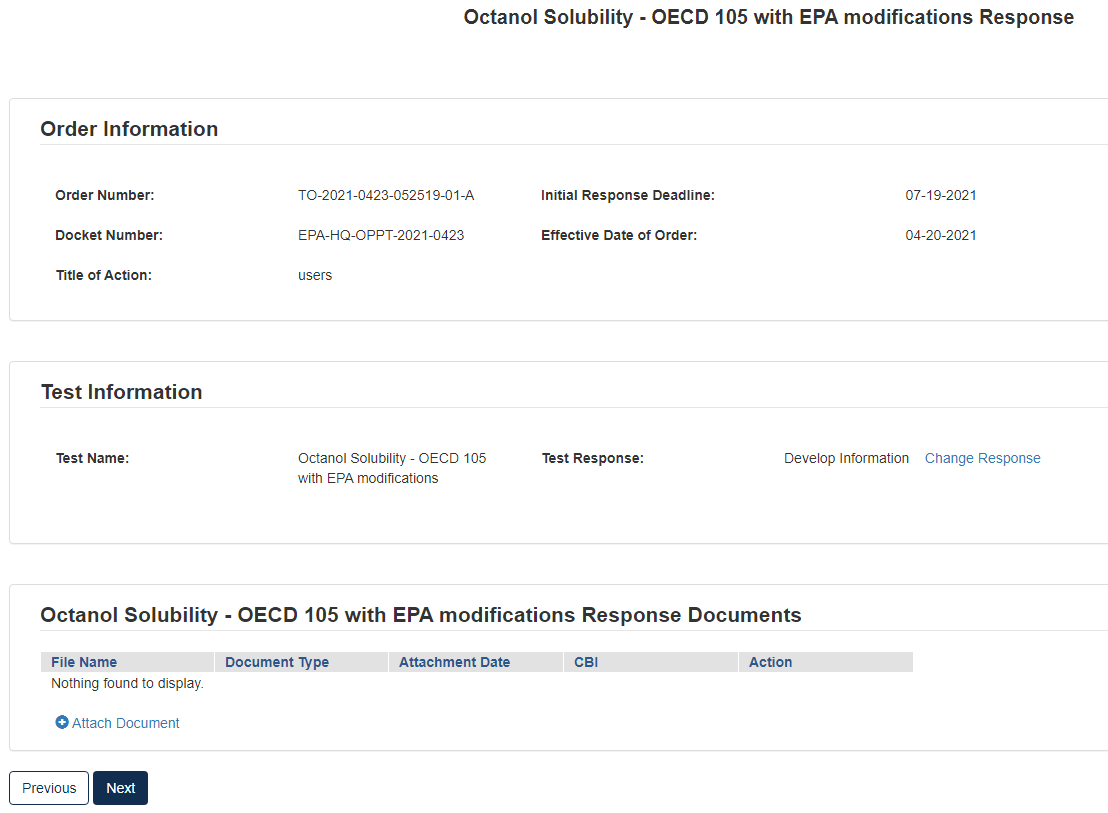Select docket number EPA-HQ-OPPT-2021-0423
Image resolution: width=1108 pixels, height=813 pixels.
[381, 235]
